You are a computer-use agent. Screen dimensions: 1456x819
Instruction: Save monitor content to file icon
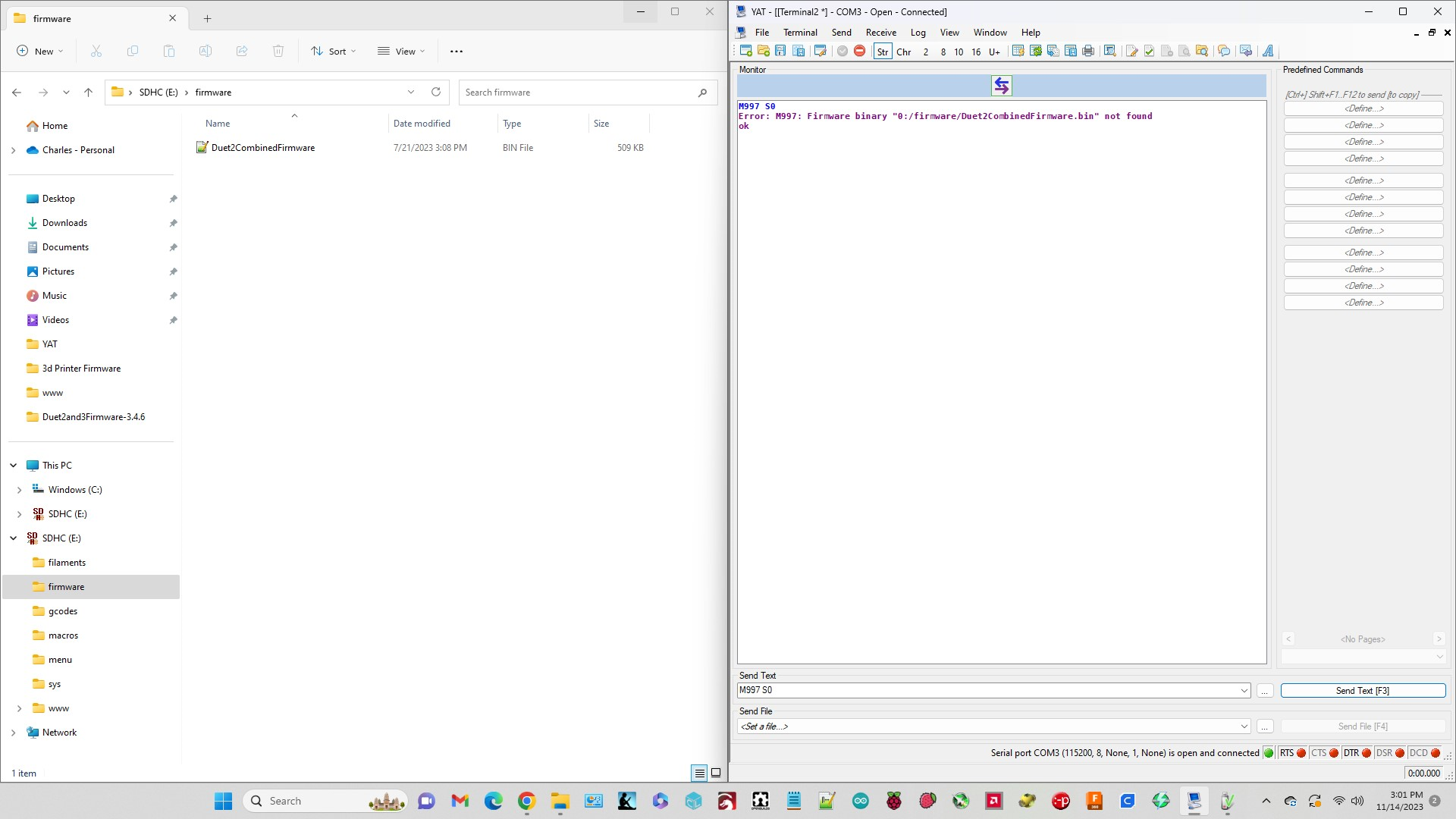[x=1071, y=51]
